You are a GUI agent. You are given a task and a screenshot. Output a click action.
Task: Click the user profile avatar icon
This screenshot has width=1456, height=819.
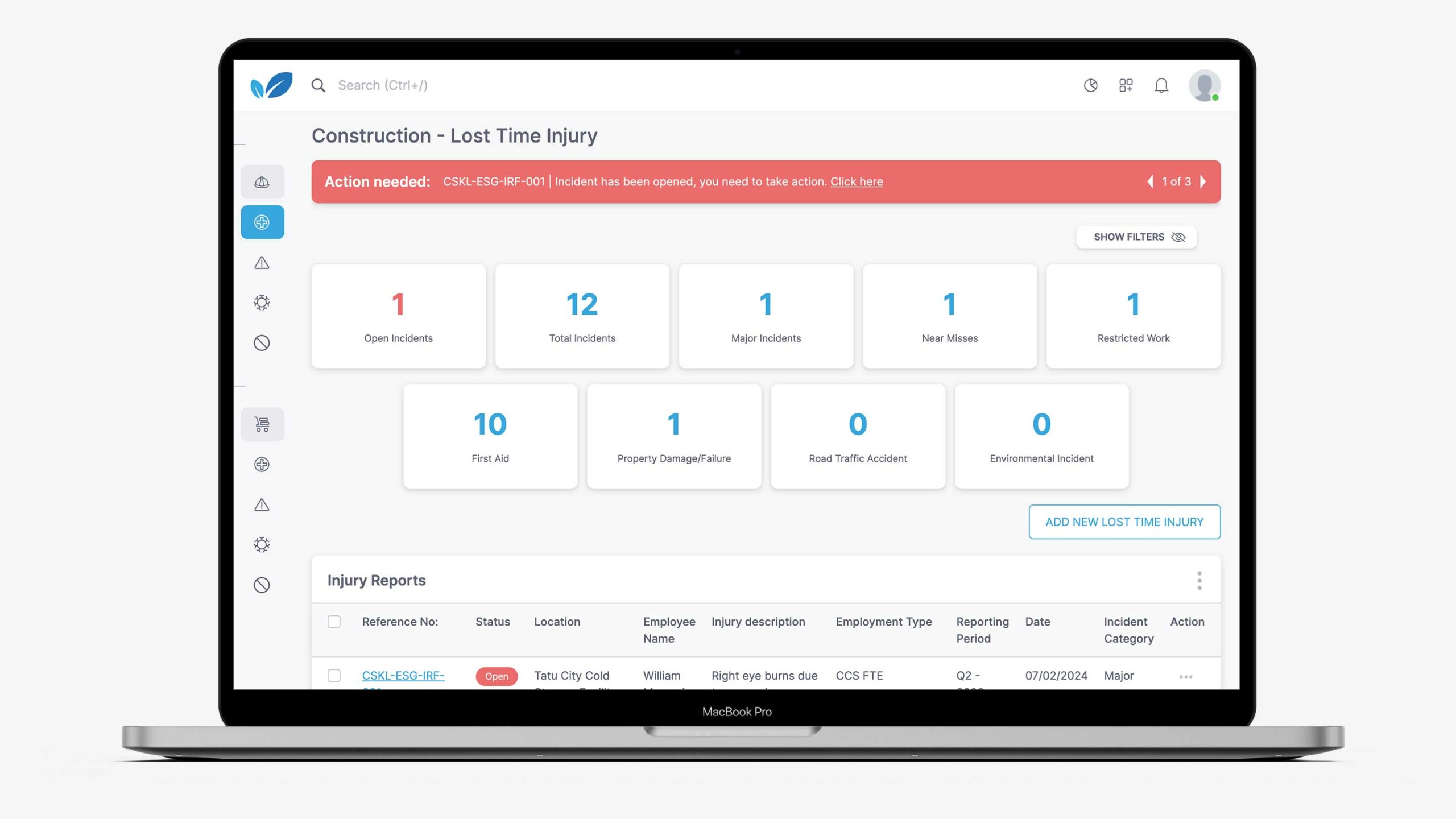[x=1204, y=85]
